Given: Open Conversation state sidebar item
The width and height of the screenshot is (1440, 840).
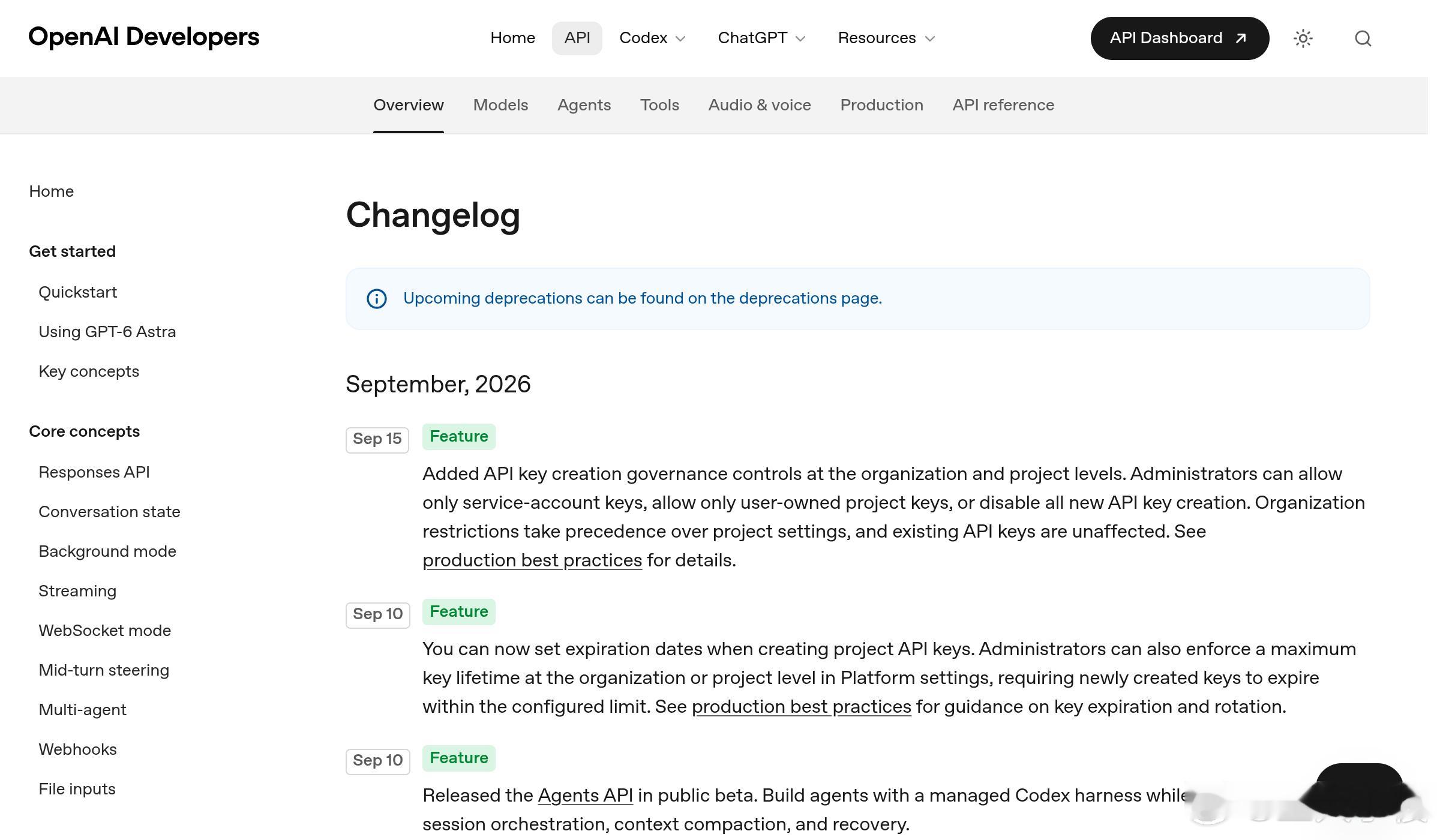Looking at the screenshot, I should (109, 512).
